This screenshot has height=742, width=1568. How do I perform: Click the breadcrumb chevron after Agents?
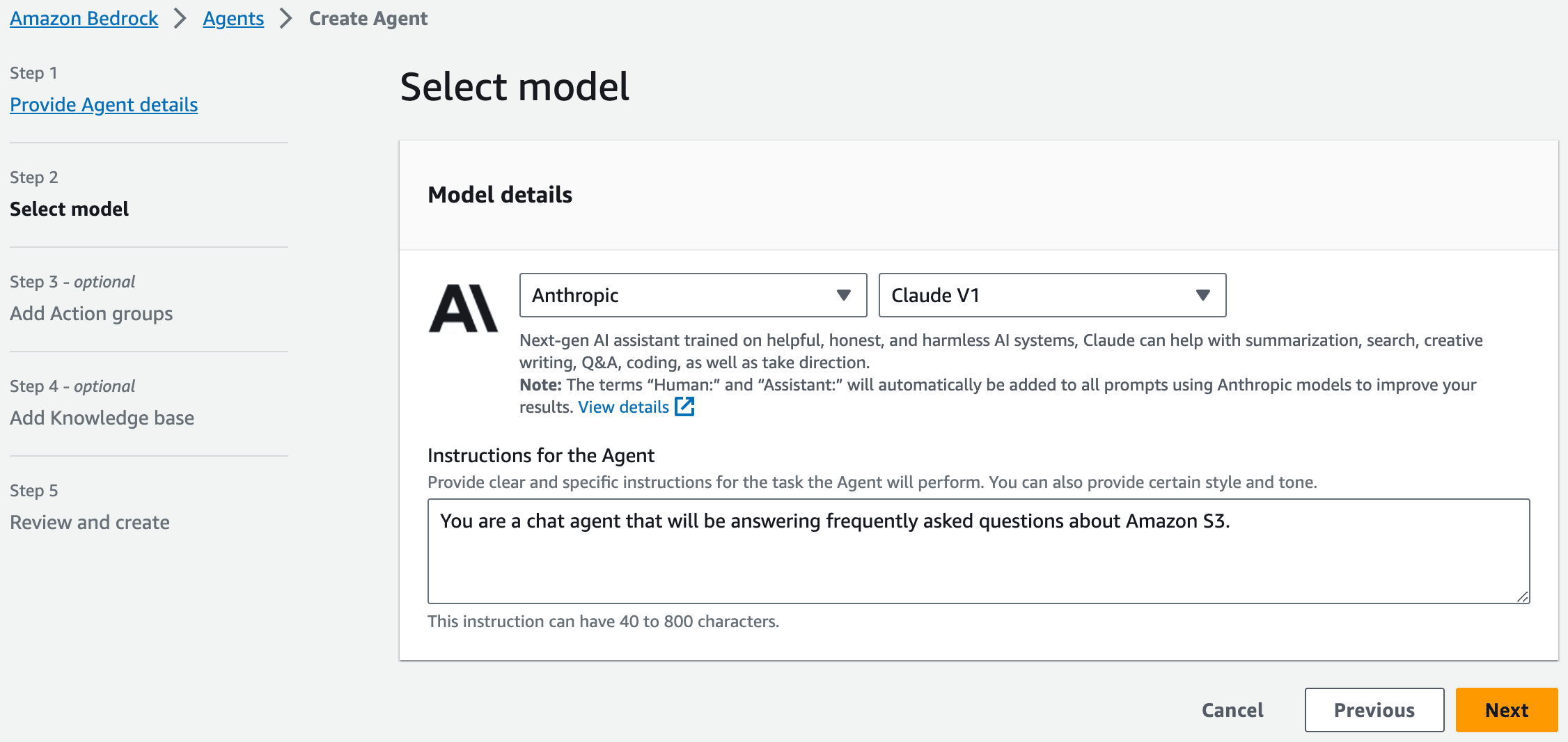(x=285, y=19)
